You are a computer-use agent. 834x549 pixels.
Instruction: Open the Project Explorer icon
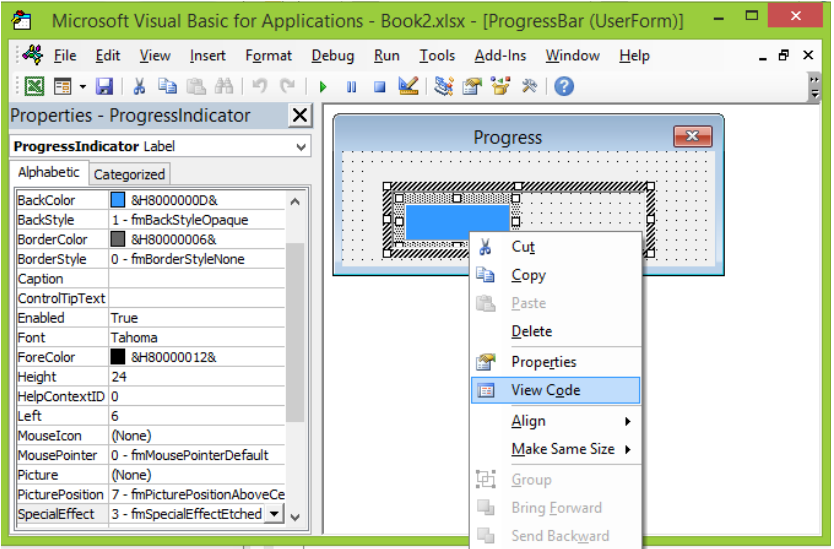coord(444,86)
